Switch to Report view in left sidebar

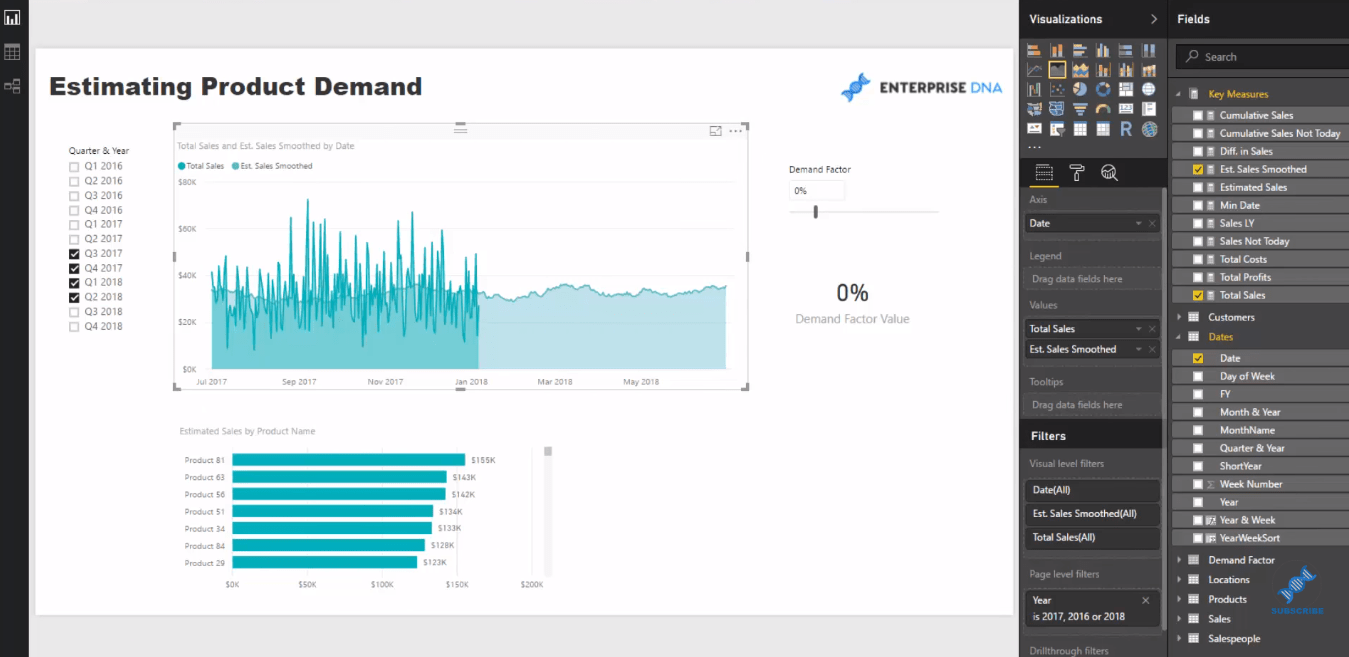pyautogui.click(x=12, y=18)
